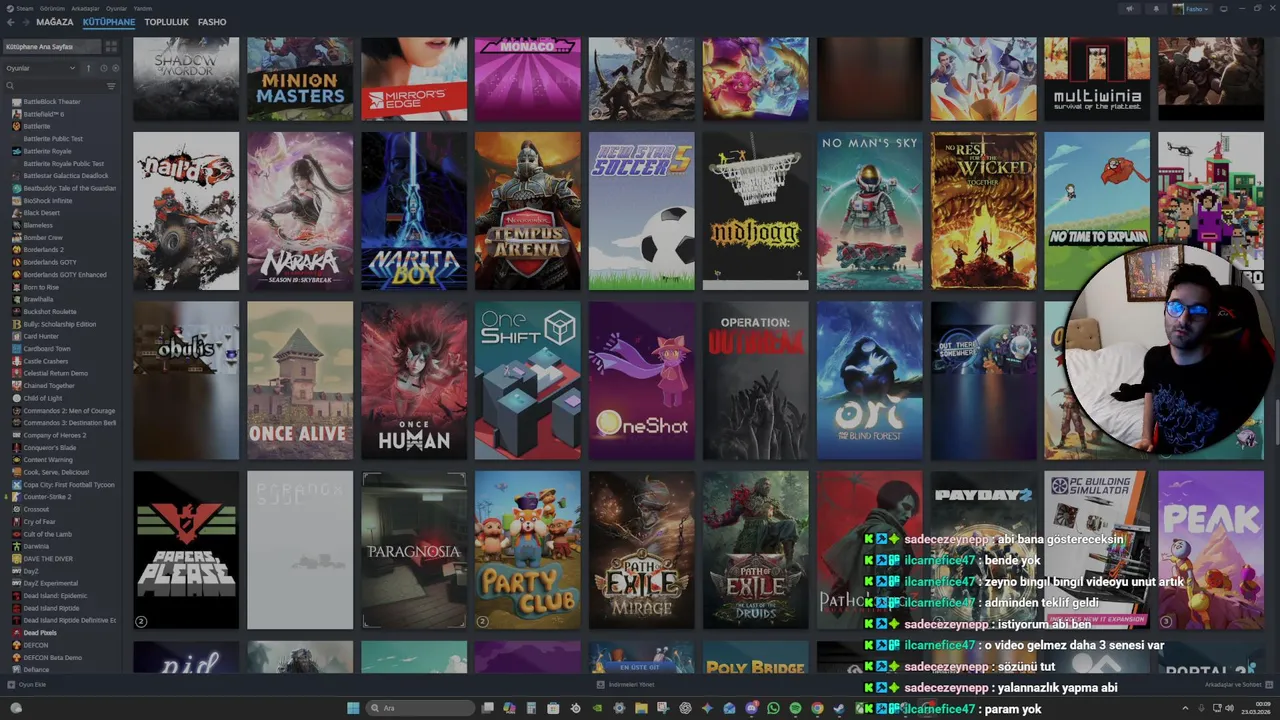The image size is (1280, 720).
Task: Select Dead Pixels in the sidebar
Action: [40, 633]
